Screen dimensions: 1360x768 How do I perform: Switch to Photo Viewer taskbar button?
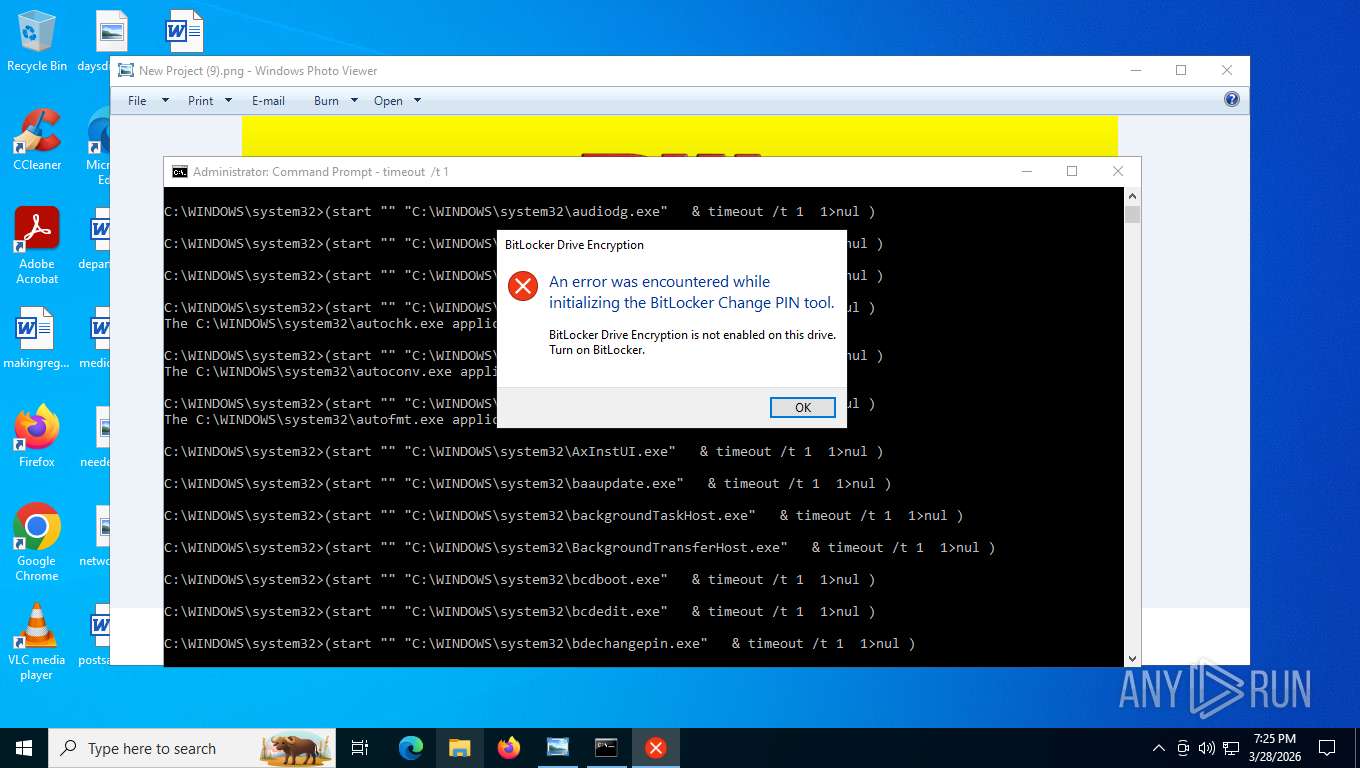tap(558, 748)
